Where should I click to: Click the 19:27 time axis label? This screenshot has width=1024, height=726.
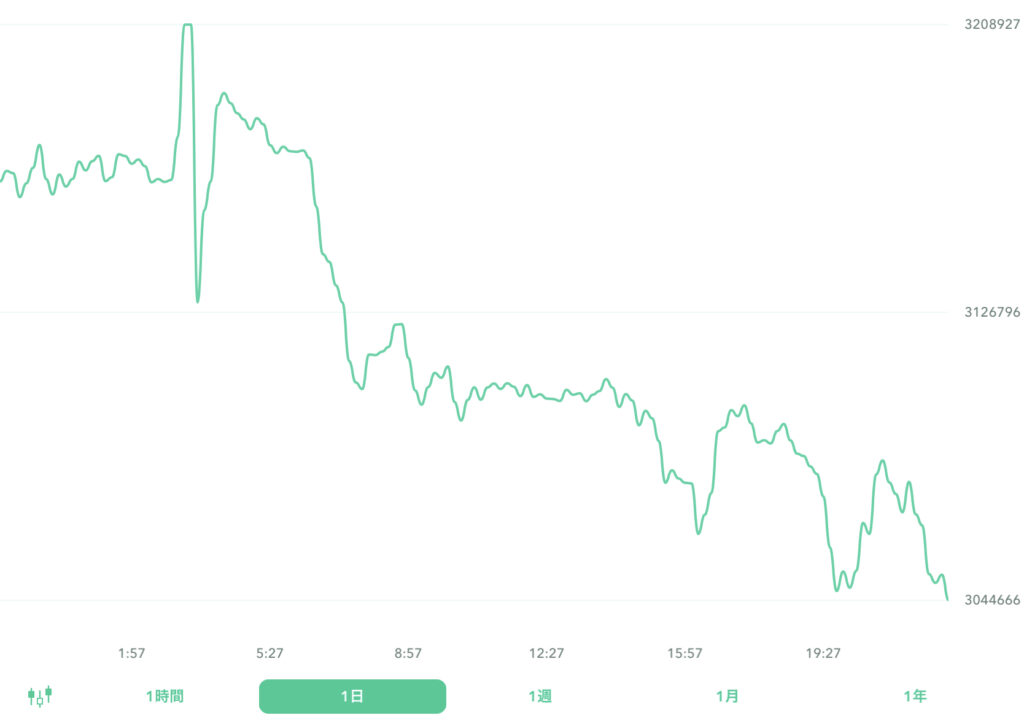click(823, 651)
